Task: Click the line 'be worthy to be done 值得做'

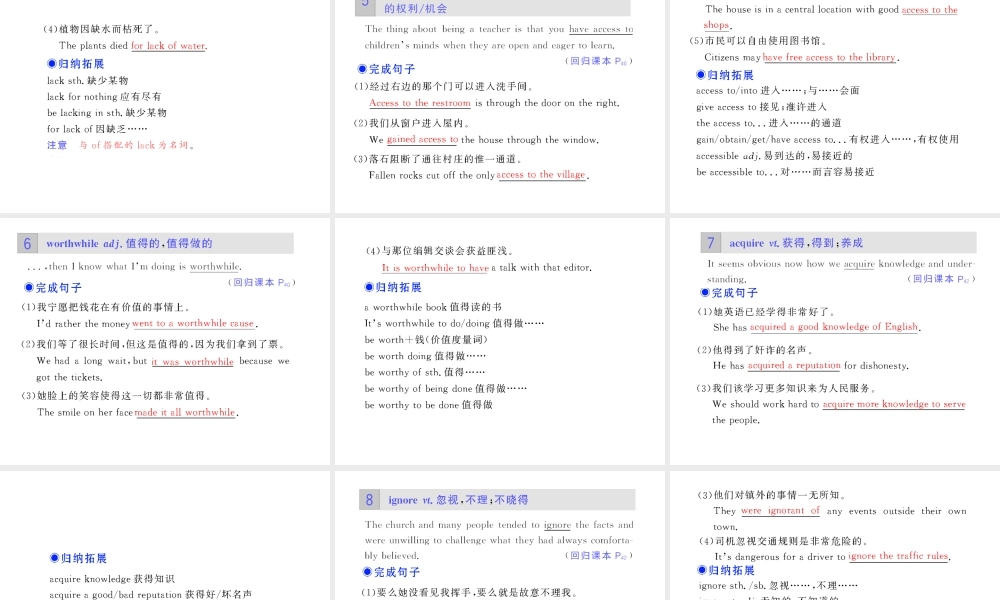Action: (429, 405)
